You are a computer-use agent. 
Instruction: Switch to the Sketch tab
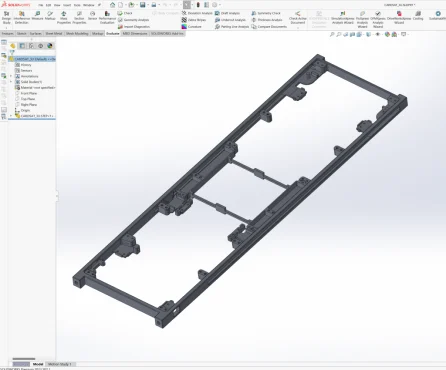[x=22, y=34]
